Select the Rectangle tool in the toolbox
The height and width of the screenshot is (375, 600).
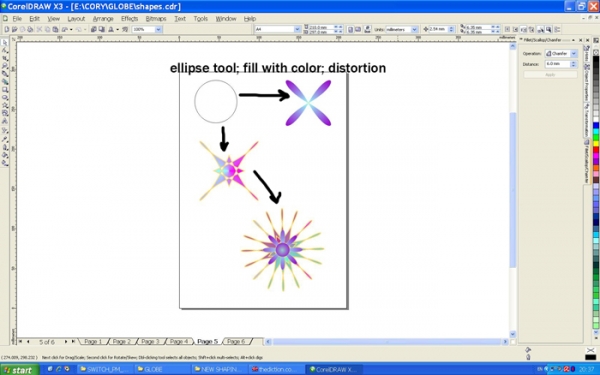pyautogui.click(x=5, y=90)
